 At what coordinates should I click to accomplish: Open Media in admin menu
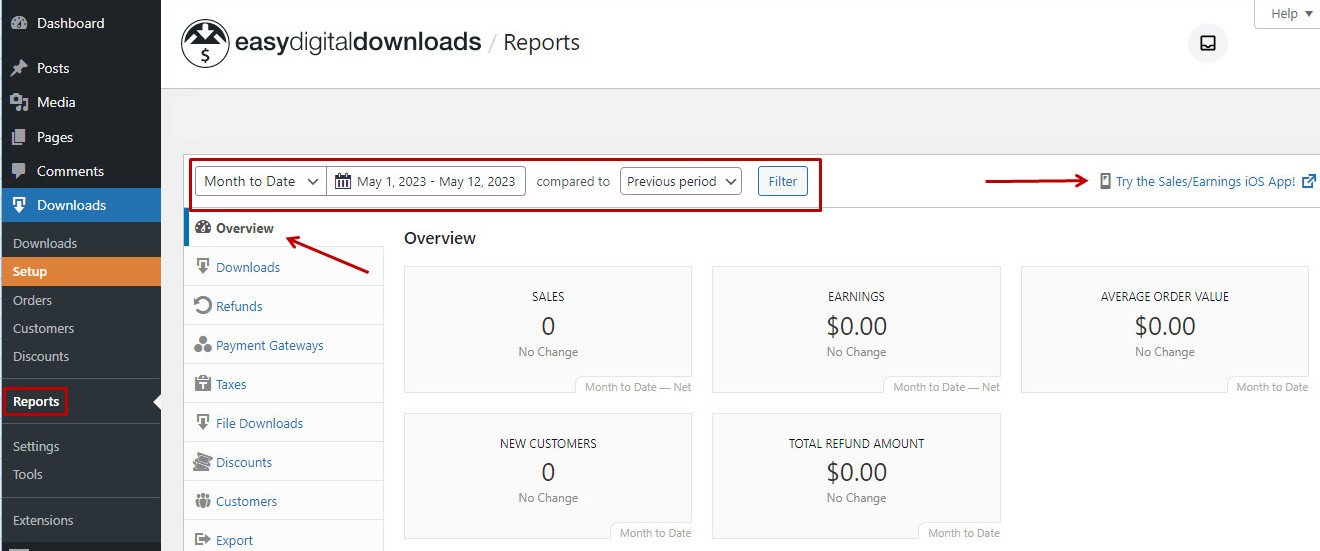pos(80,102)
